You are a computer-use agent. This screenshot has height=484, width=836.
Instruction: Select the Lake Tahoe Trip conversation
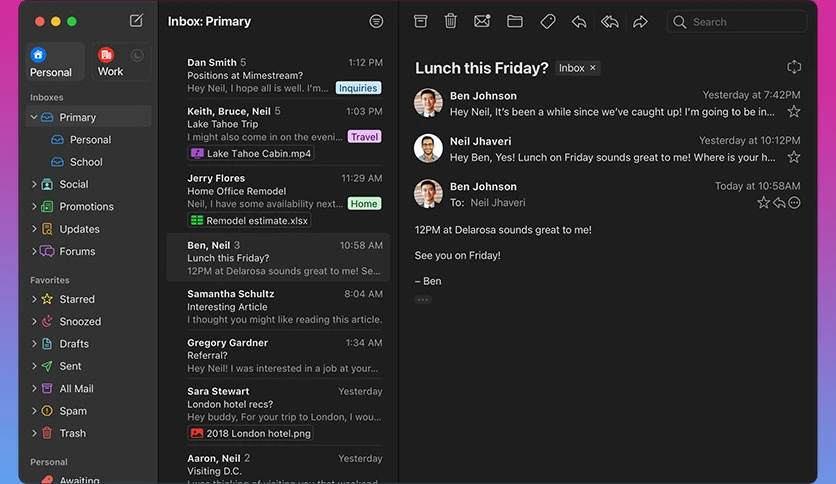pyautogui.click(x=278, y=132)
